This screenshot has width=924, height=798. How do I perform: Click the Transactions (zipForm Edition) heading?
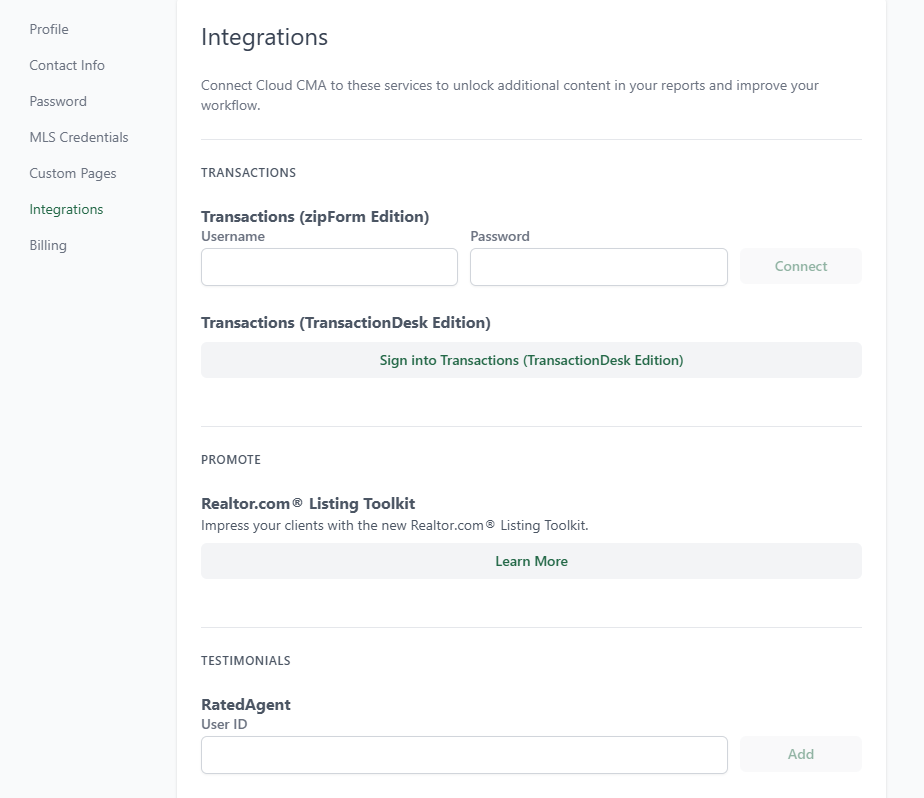(x=315, y=216)
